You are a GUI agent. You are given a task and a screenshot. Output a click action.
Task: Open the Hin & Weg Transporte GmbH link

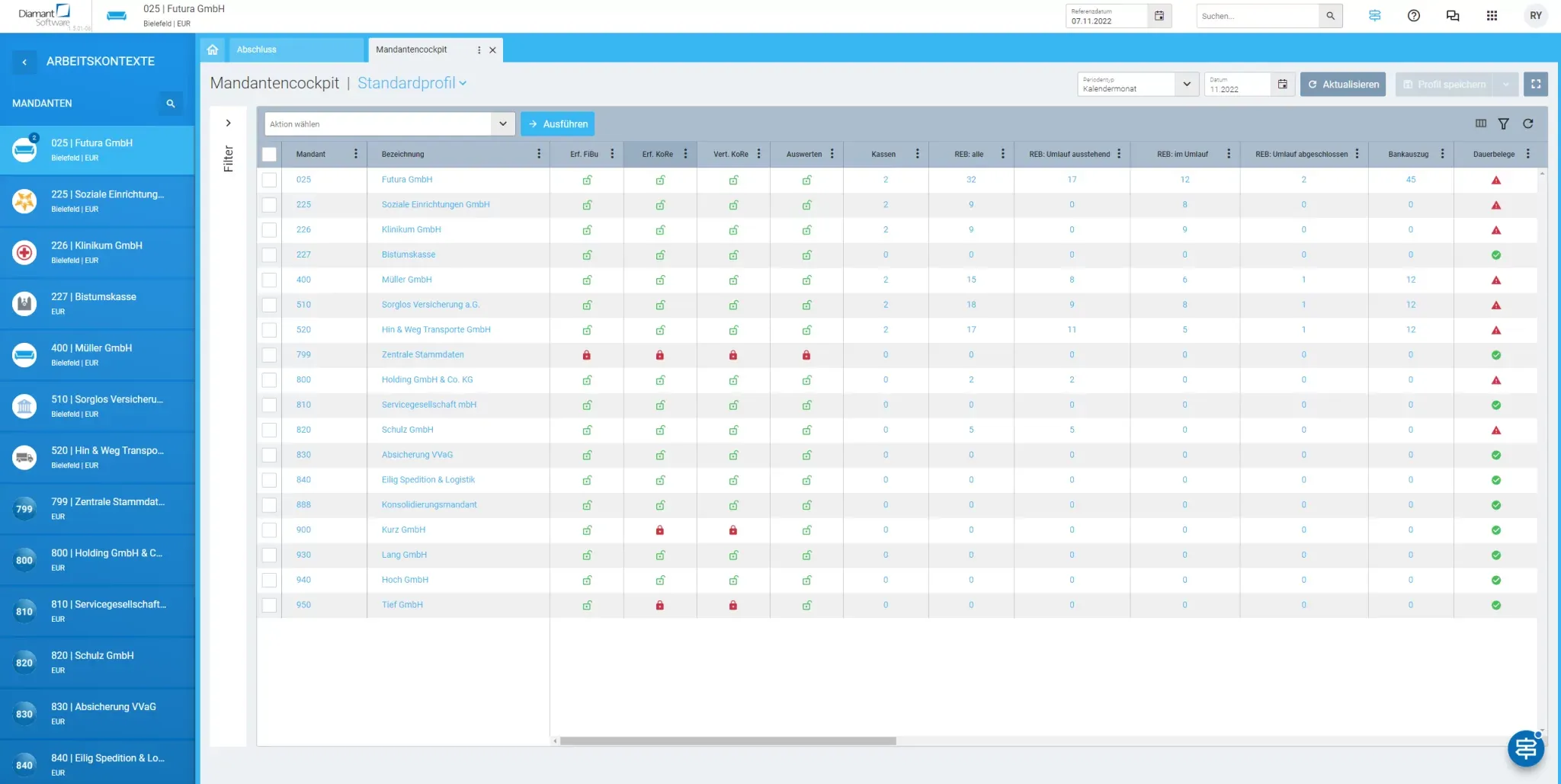coord(436,330)
